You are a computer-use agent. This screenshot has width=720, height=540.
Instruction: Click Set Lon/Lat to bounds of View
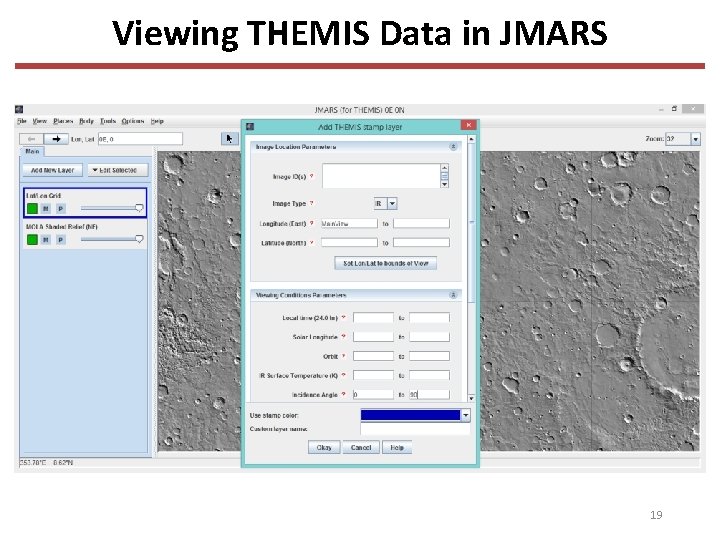pyautogui.click(x=386, y=263)
